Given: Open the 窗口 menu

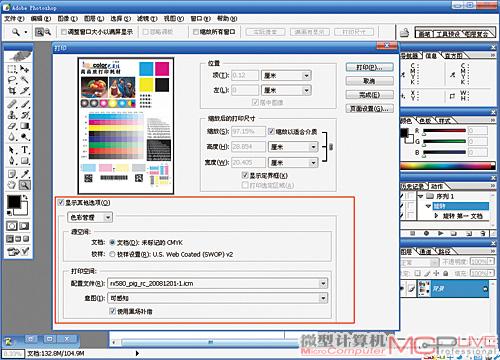Looking at the screenshot, I should pos(201,18).
